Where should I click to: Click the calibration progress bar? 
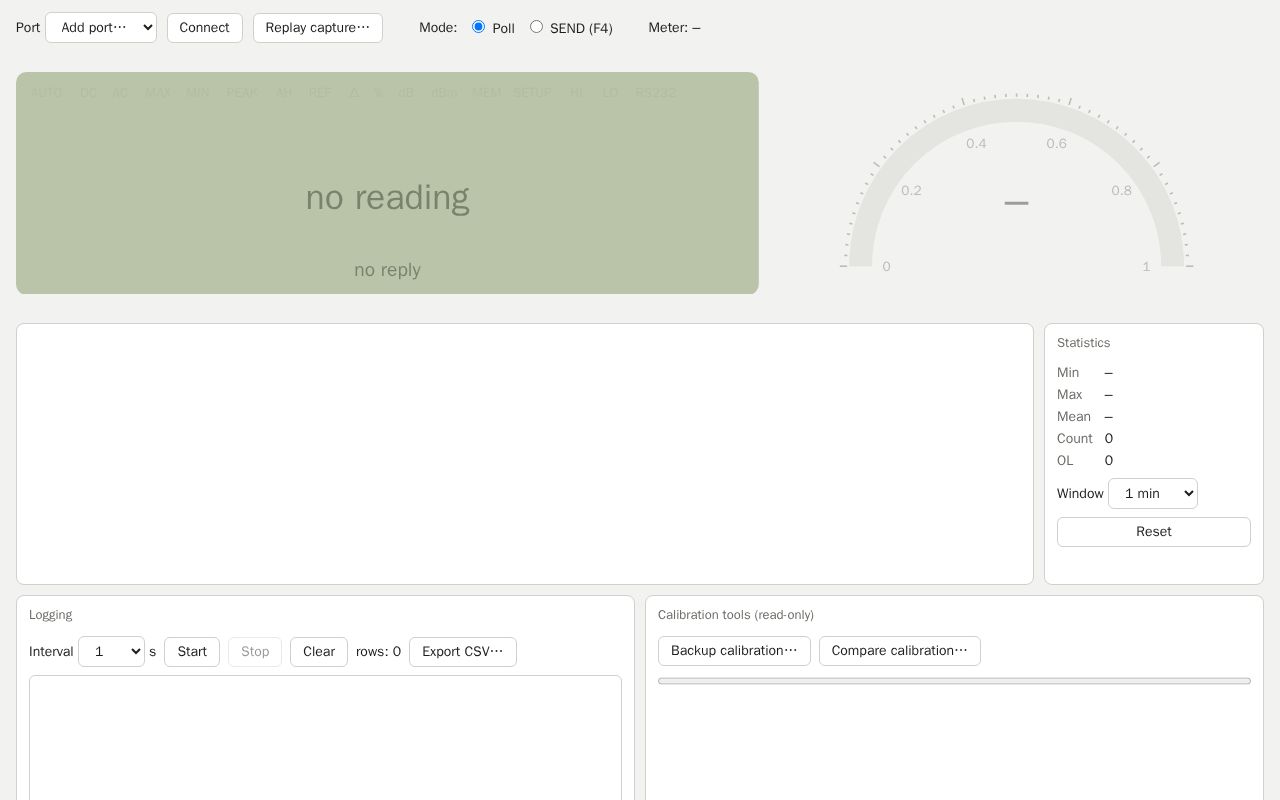coord(954,681)
